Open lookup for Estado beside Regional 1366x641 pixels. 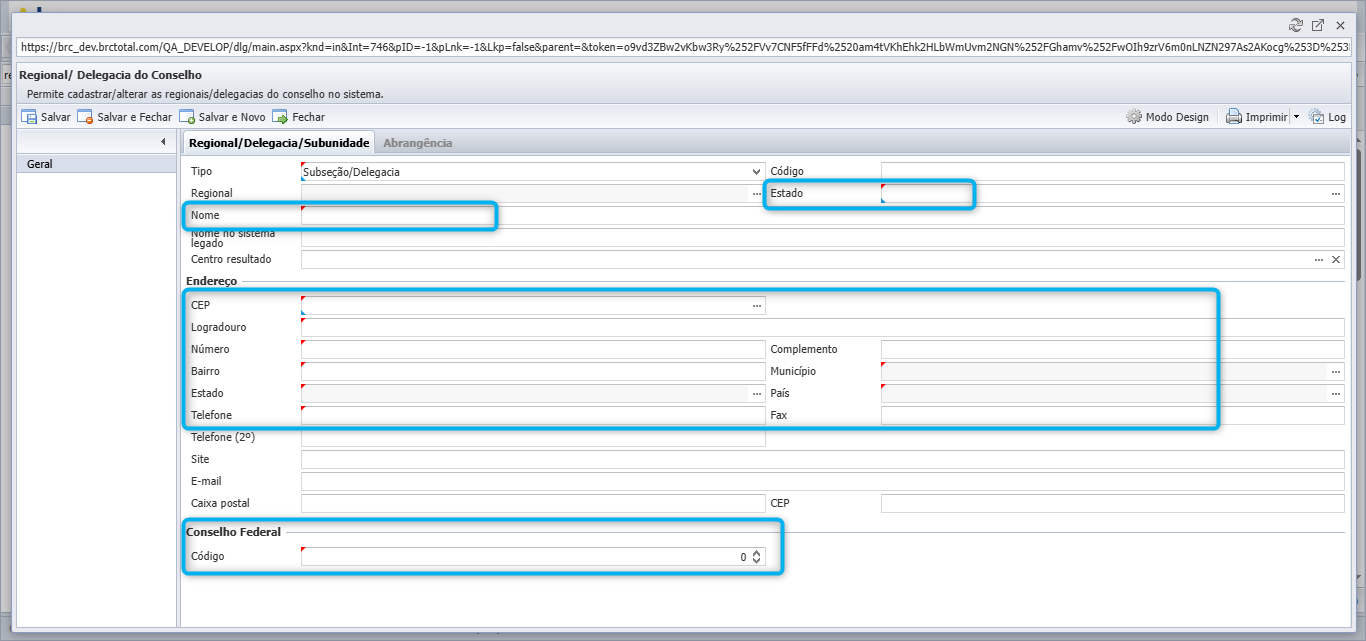coord(1335,193)
